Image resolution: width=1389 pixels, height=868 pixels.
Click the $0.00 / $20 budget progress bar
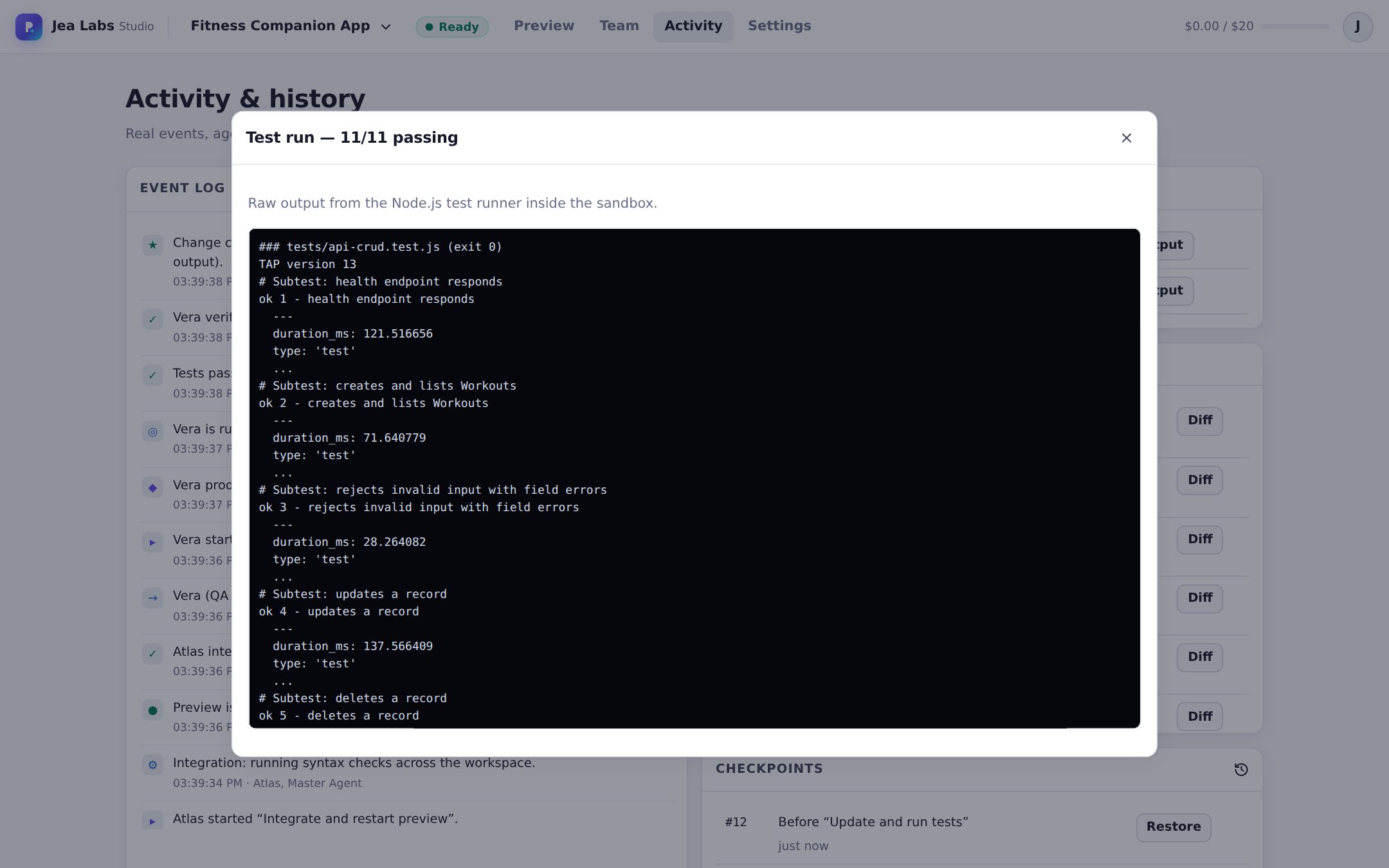point(1295,26)
